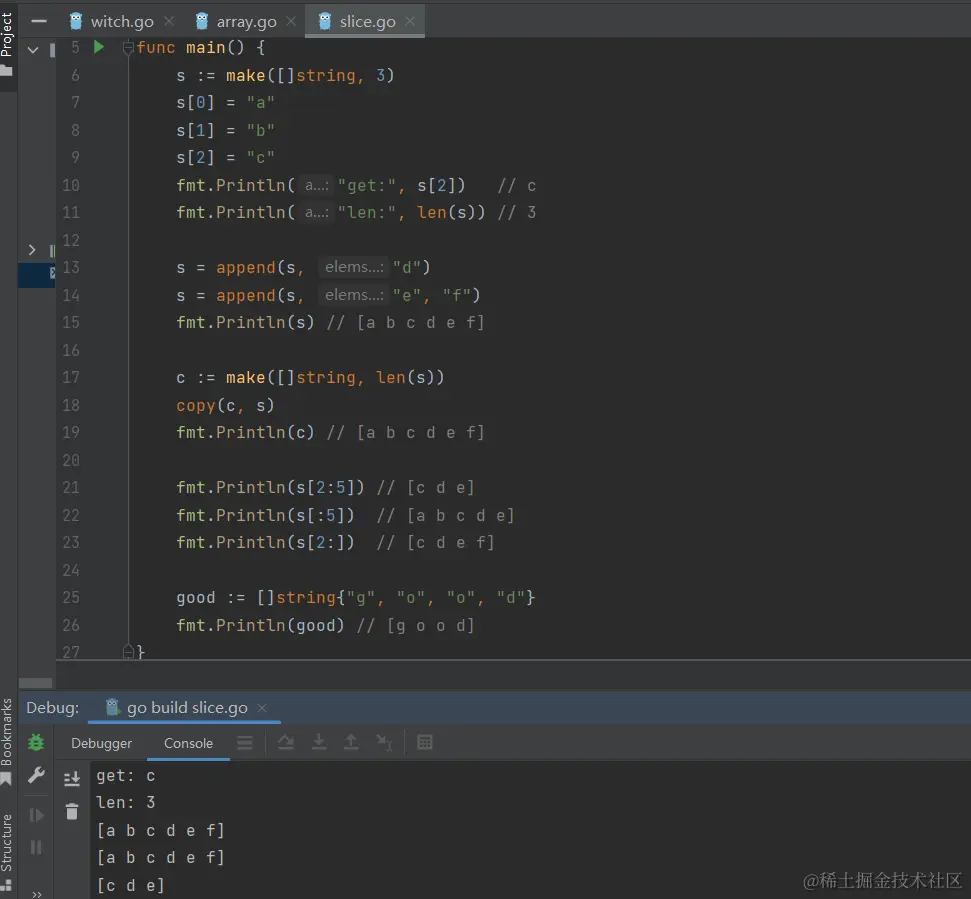This screenshot has height=899, width=971.
Task: Collapse the expanded project tree node chevron
Action: [x=33, y=50]
